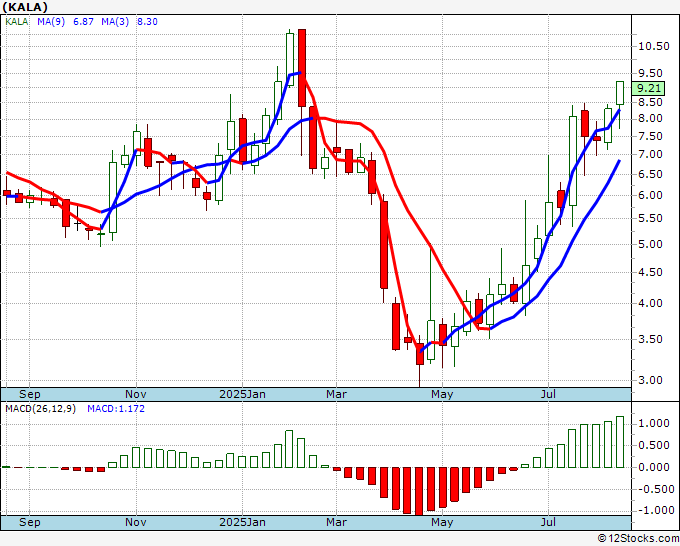Click the 1.000 MACD axis label
Image resolution: width=680 pixels, height=546 pixels.
(x=654, y=424)
